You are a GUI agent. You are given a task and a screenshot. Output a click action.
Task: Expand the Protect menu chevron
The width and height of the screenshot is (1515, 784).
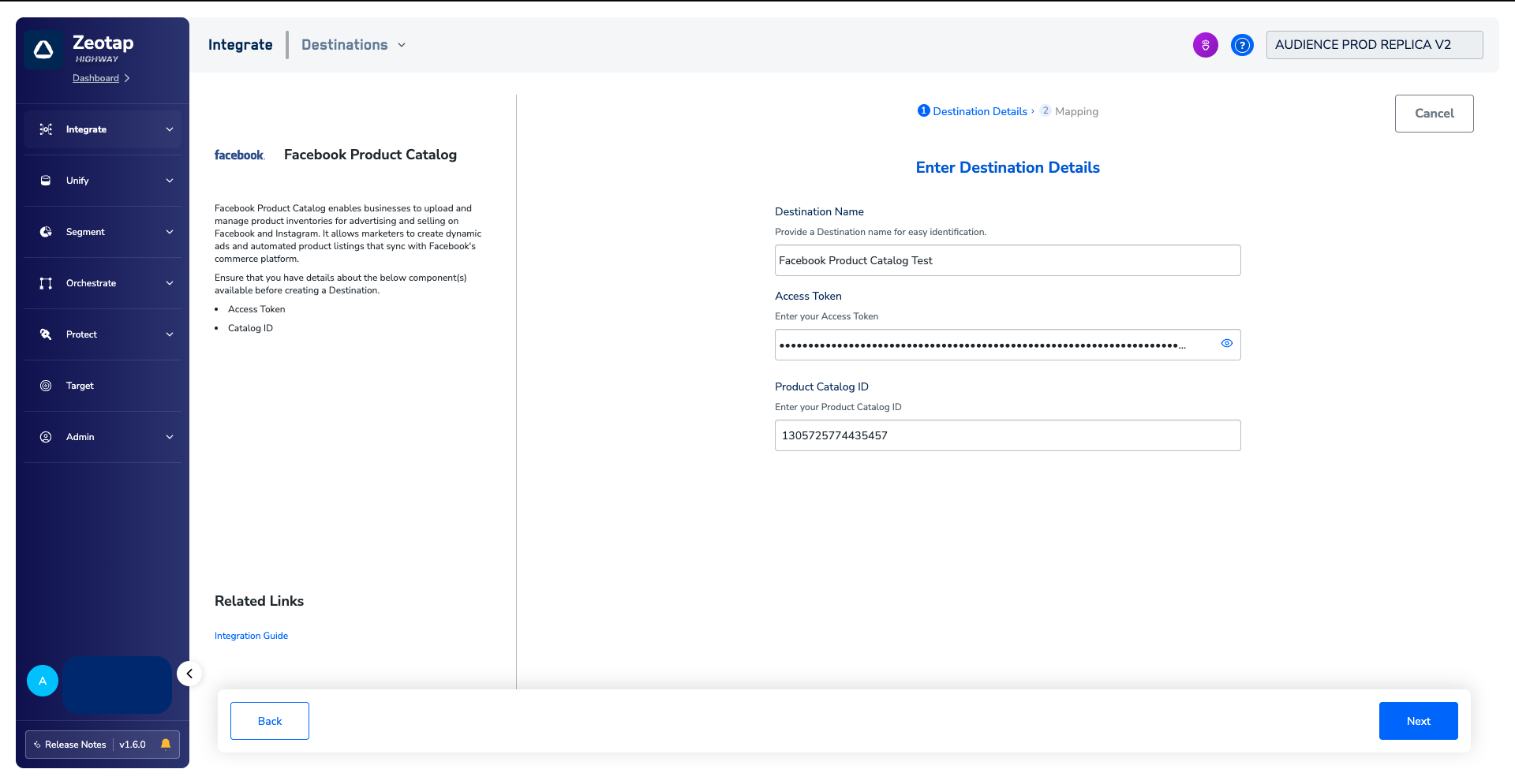pyautogui.click(x=170, y=334)
